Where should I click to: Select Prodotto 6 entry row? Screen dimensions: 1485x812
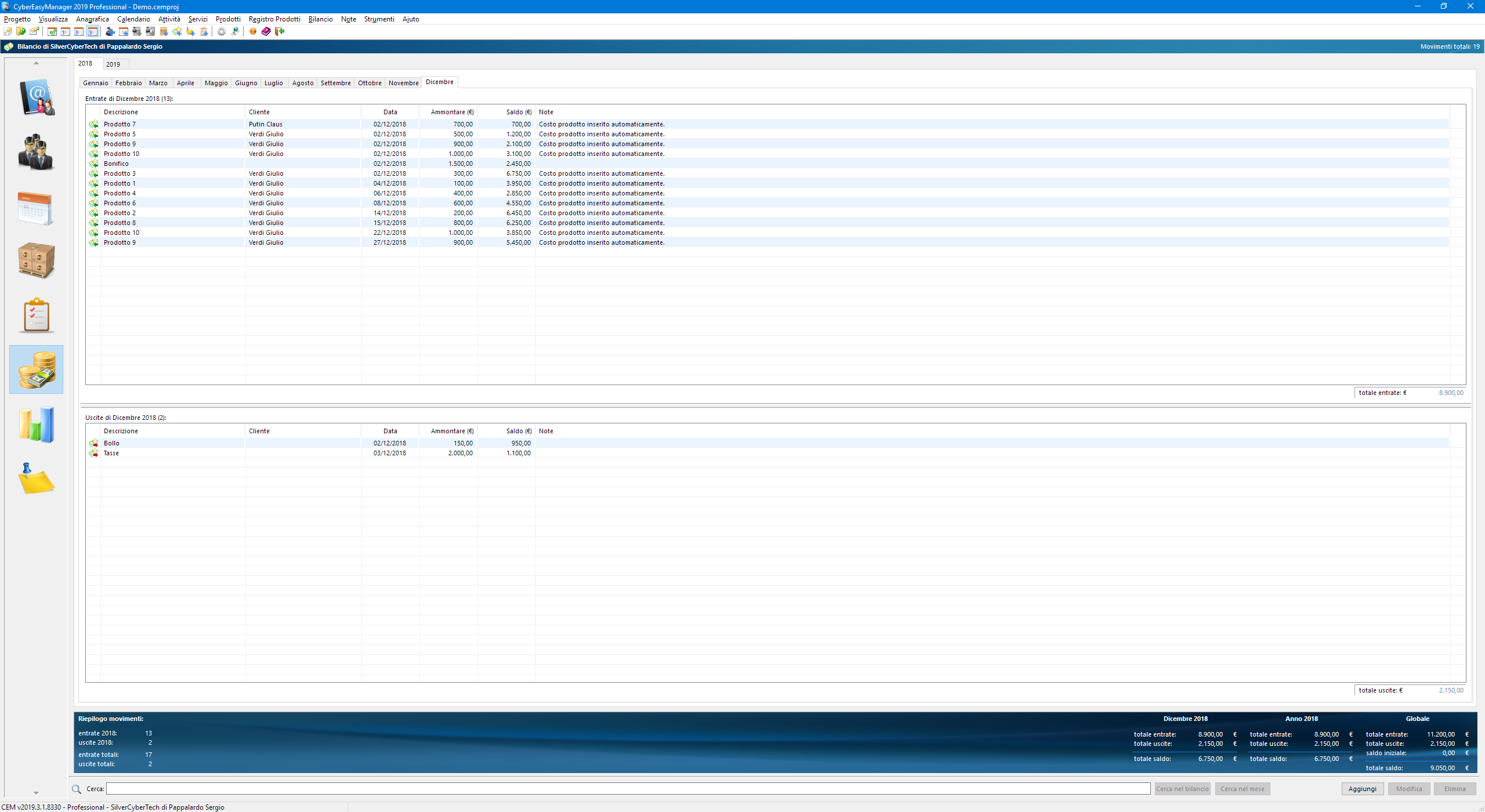point(767,203)
